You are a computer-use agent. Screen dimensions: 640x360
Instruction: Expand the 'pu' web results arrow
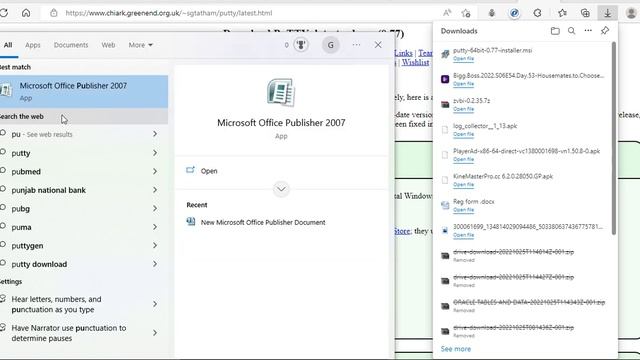tap(155, 134)
